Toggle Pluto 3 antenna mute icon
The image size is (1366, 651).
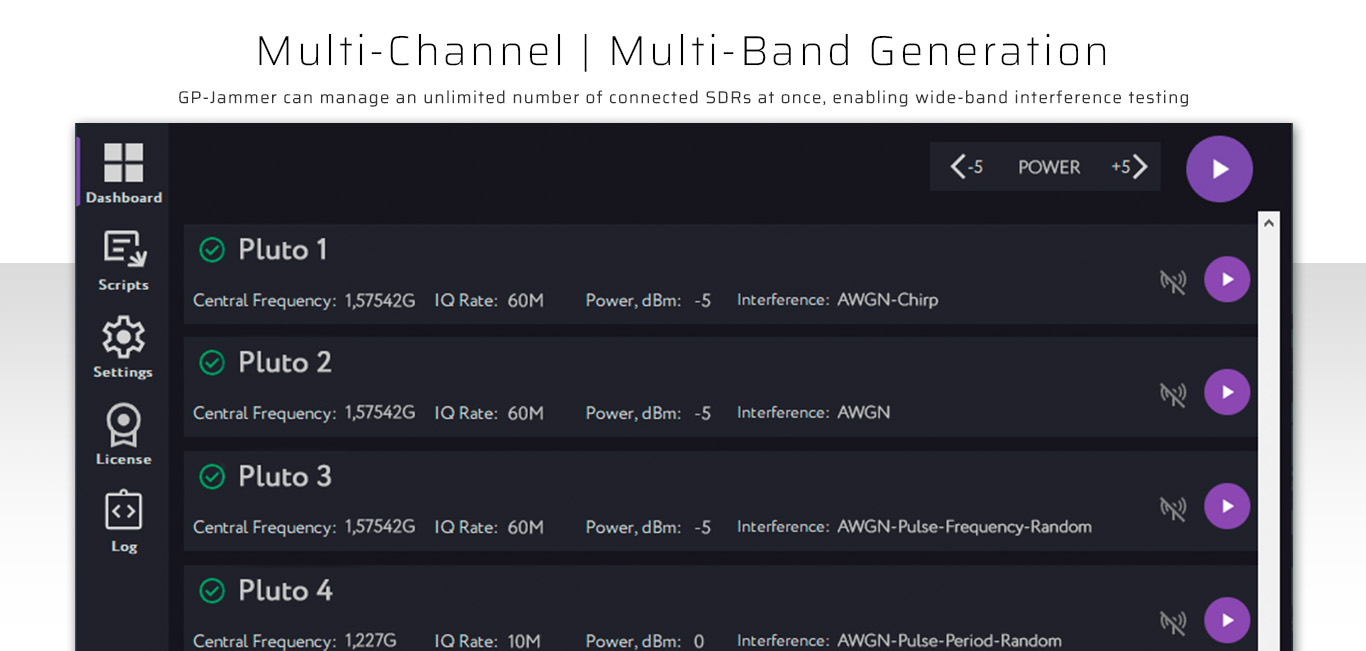pyautogui.click(x=1172, y=508)
